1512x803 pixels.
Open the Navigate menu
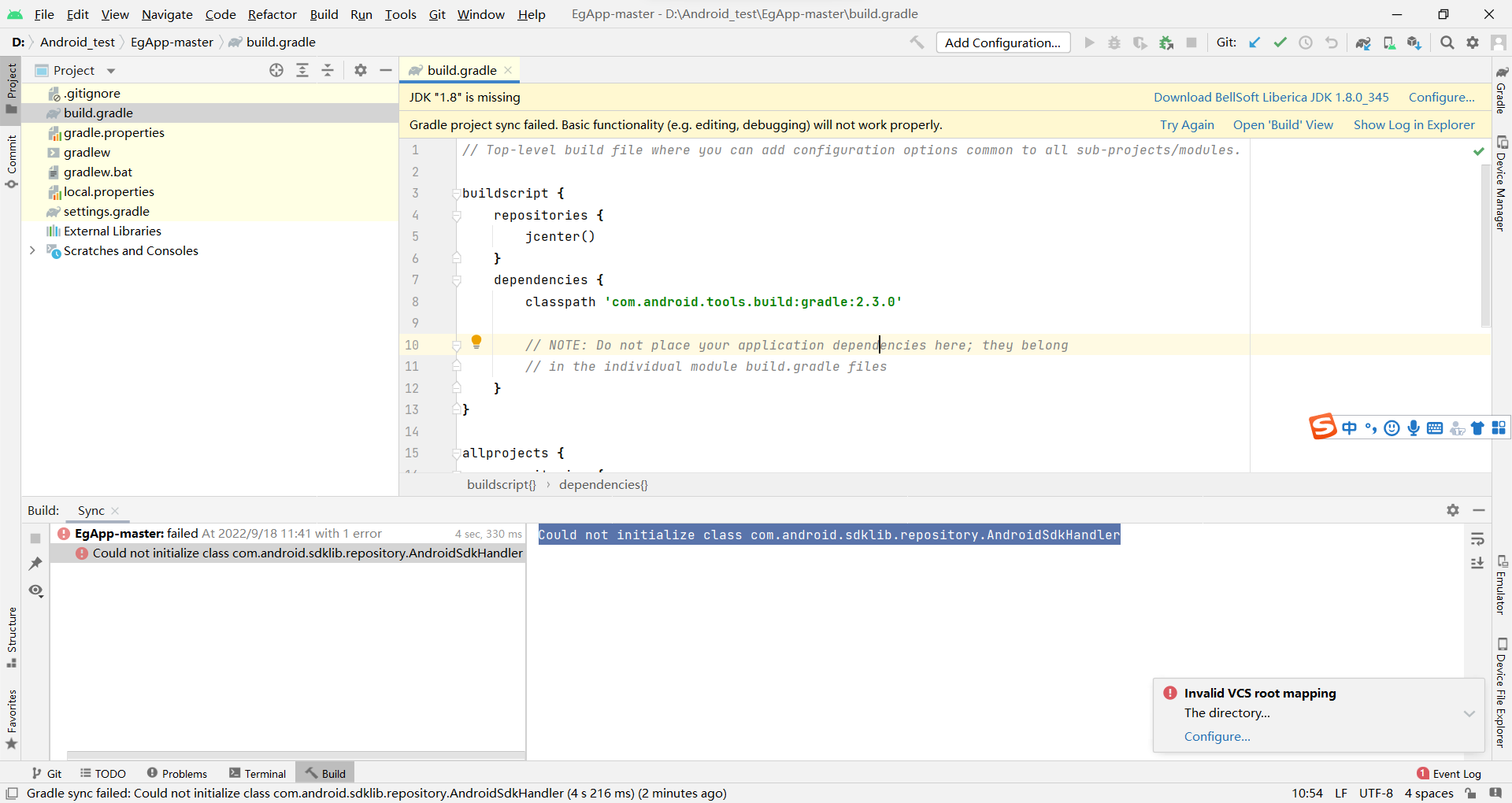coord(167,14)
